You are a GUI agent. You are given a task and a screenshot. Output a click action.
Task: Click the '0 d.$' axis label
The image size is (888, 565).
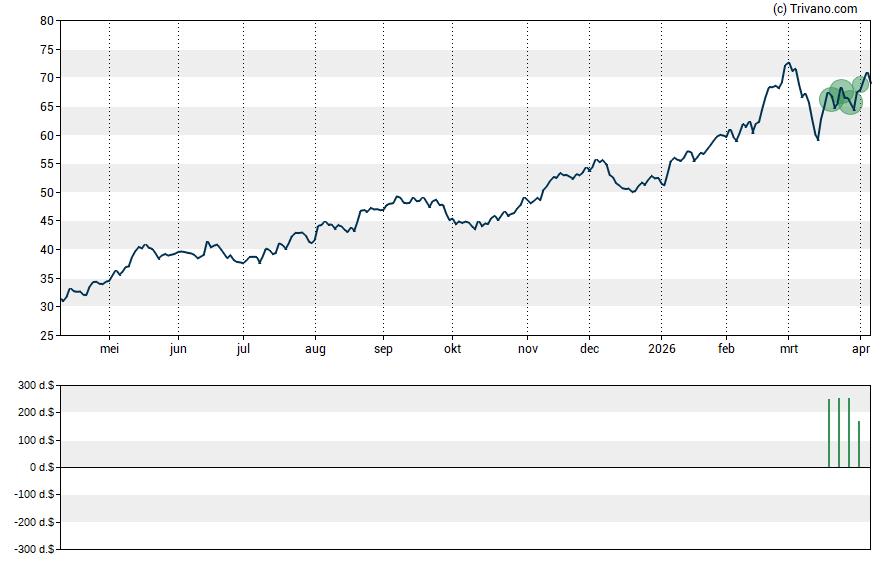(42, 468)
